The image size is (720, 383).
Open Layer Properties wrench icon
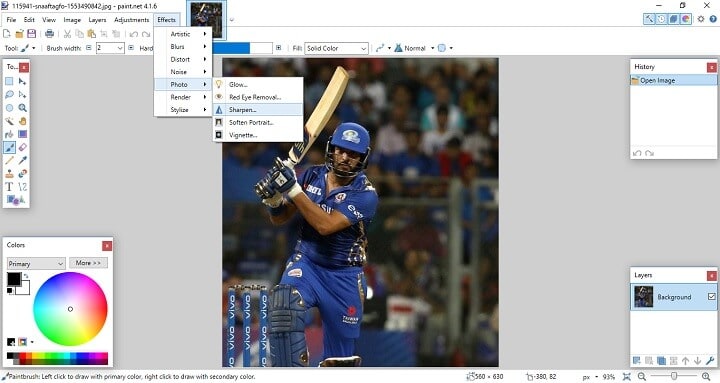(x=710, y=360)
